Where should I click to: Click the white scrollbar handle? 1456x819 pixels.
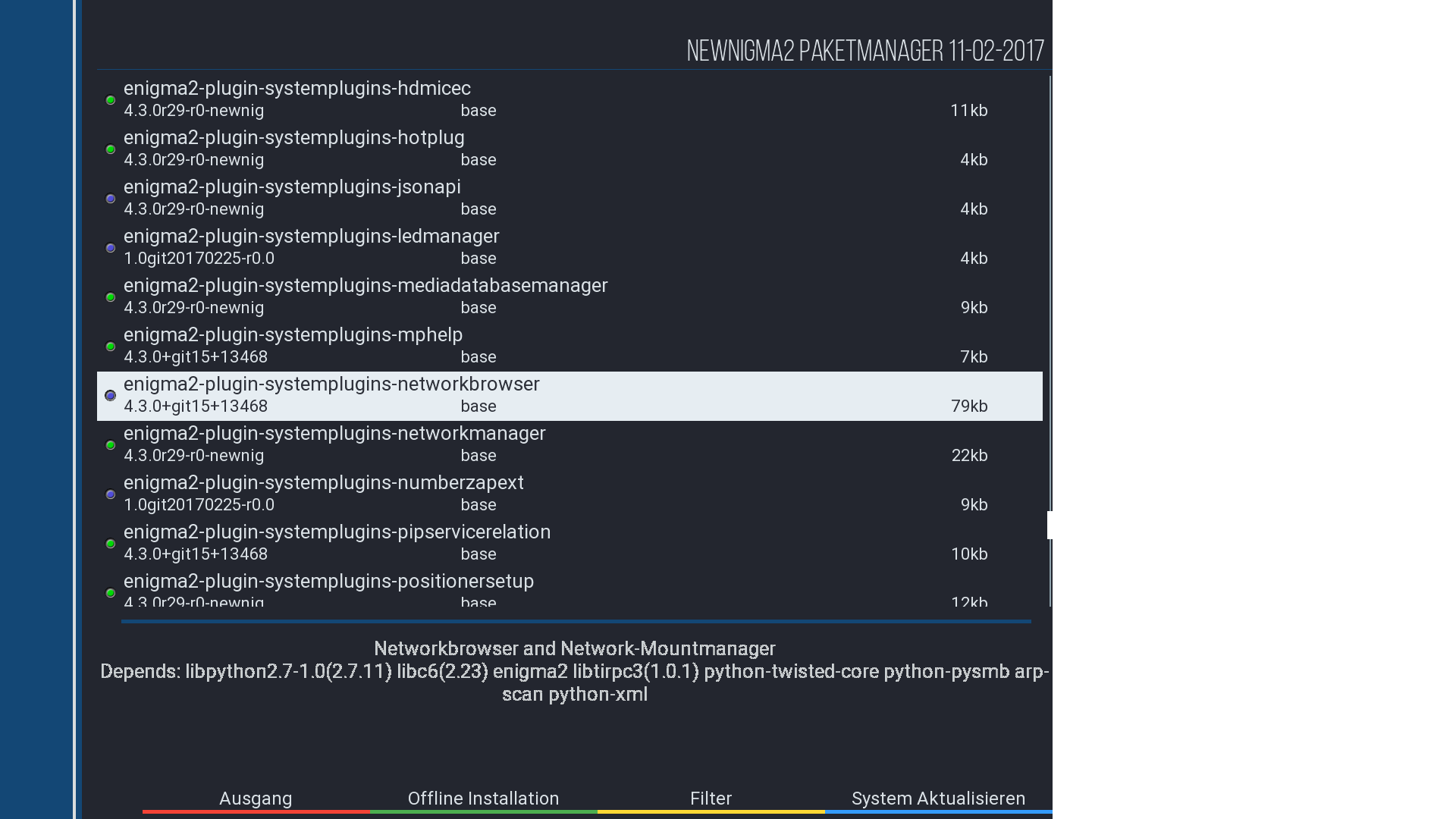coord(1050,525)
